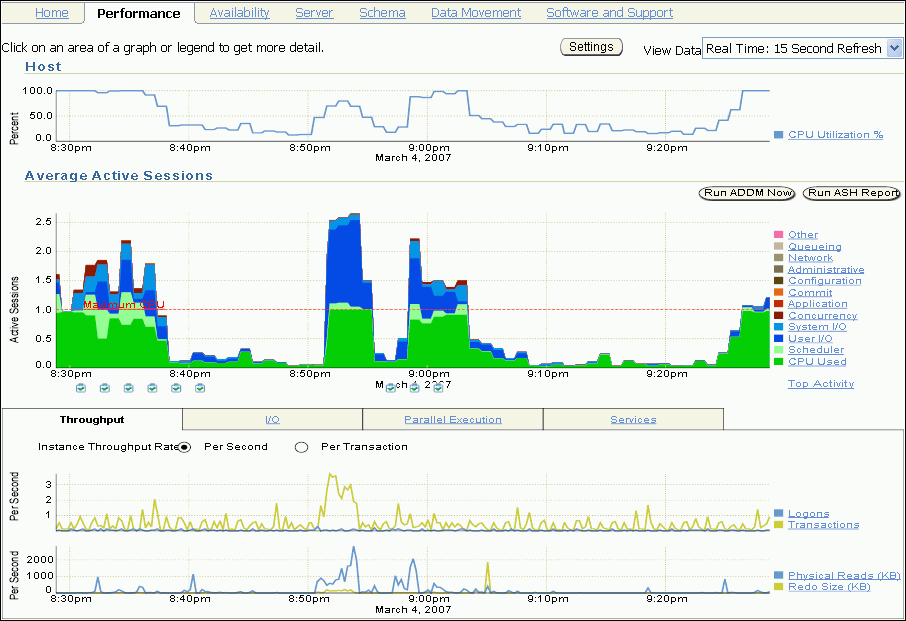
Task: Click the third ADDM snapshot icon from the left
Action: [x=129, y=388]
